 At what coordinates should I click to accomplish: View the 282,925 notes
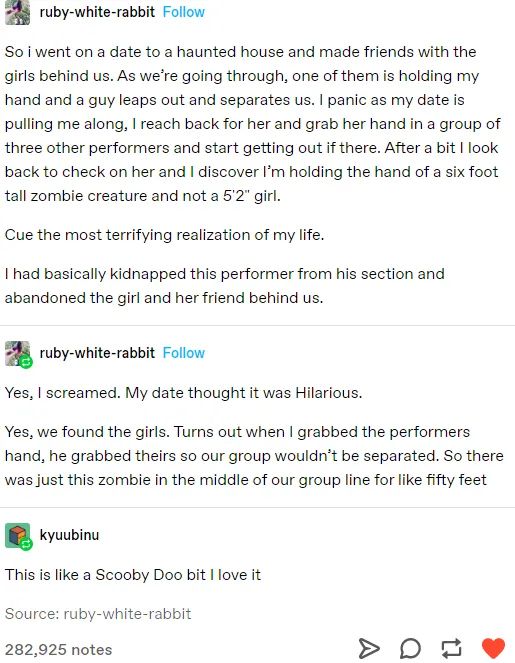pyautogui.click(x=58, y=649)
